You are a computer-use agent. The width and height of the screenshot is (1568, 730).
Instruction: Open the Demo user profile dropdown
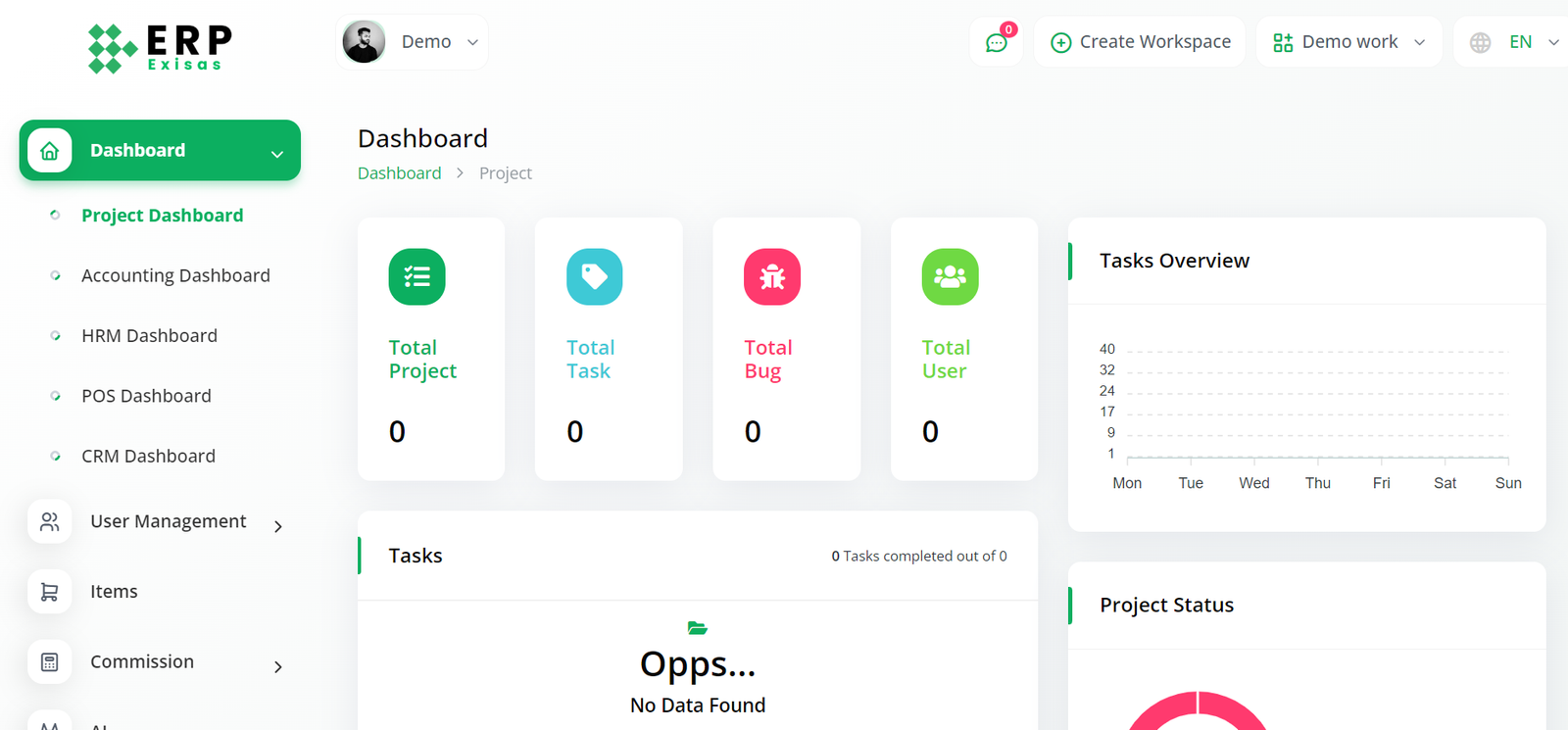[412, 42]
